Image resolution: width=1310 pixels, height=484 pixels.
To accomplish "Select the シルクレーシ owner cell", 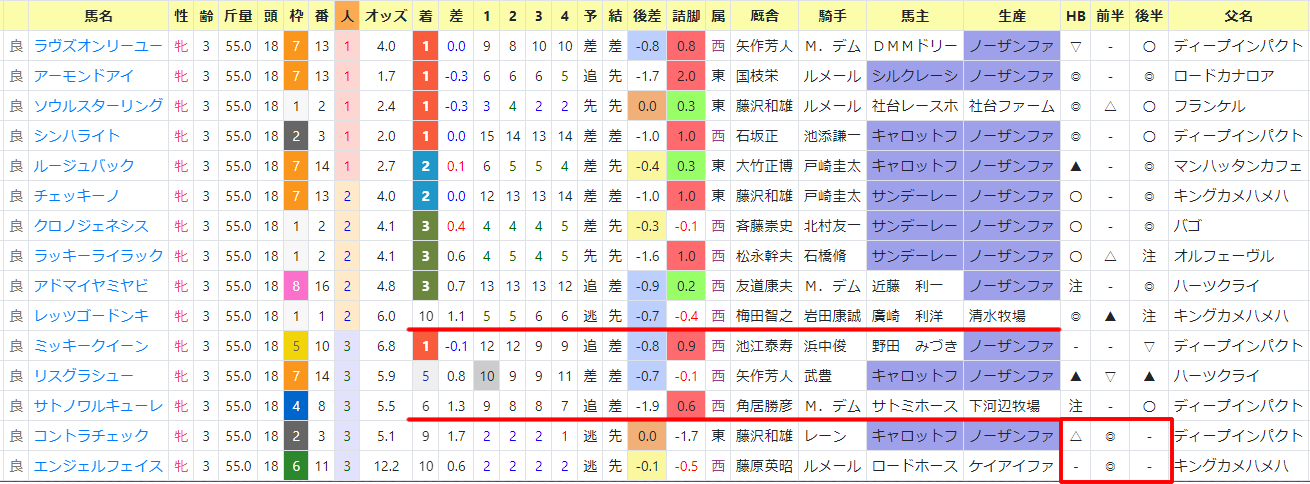I will click(x=915, y=76).
